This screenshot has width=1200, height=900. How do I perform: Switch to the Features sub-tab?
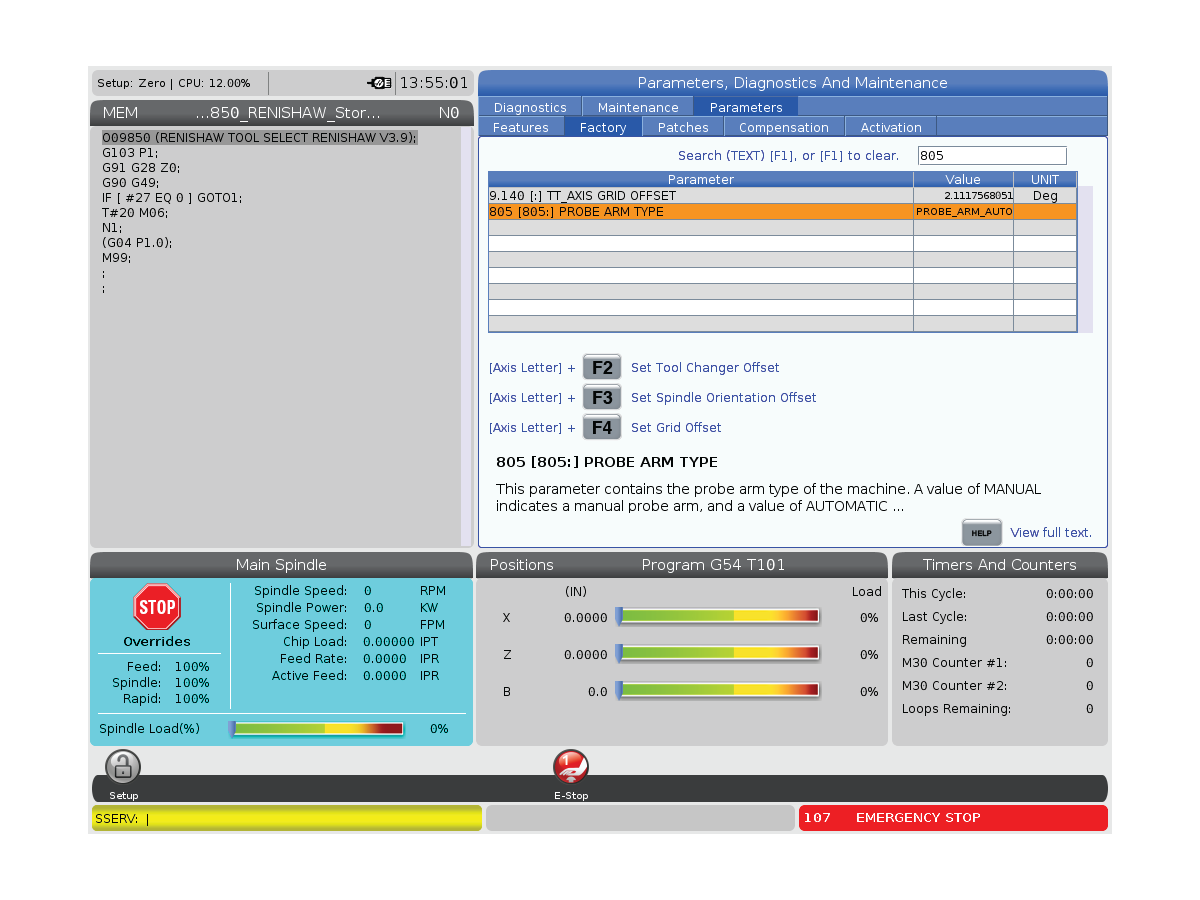[521, 127]
